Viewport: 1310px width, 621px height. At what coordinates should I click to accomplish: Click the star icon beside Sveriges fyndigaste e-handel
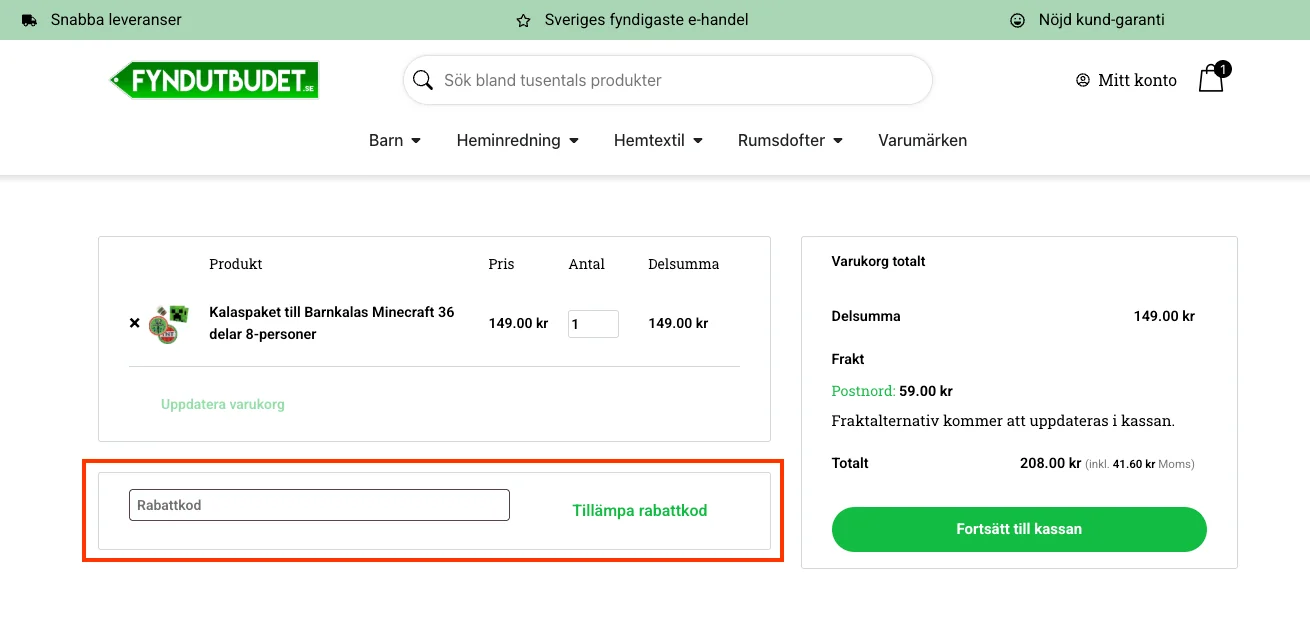click(x=523, y=19)
